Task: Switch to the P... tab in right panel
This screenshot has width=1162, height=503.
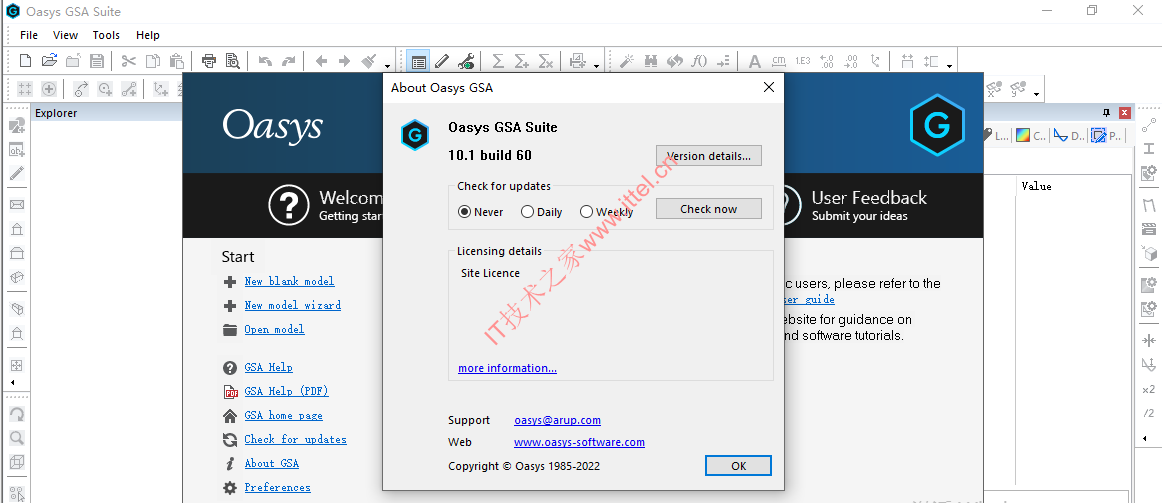Action: [1106, 136]
